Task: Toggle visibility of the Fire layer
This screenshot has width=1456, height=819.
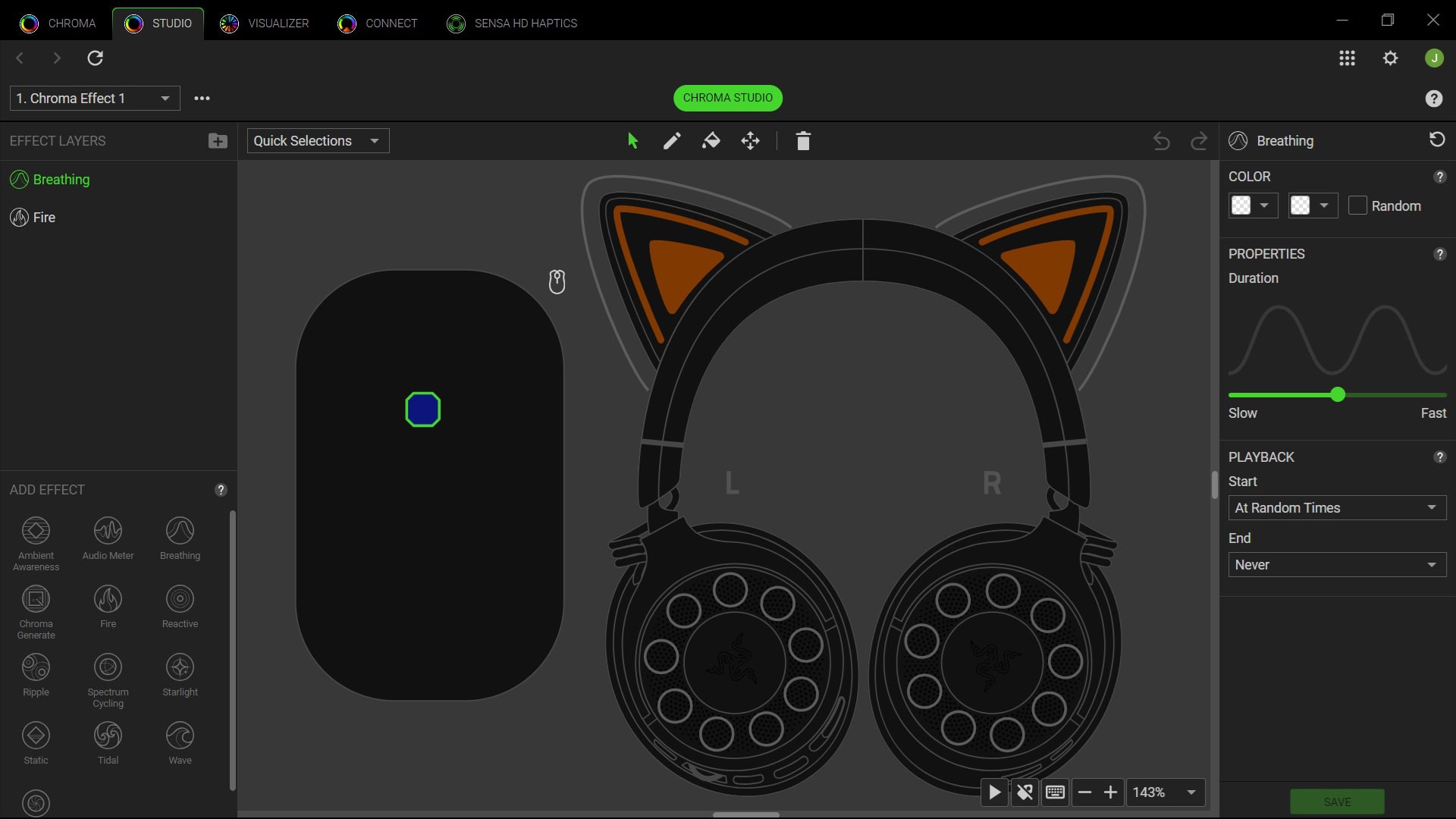Action: coord(17,218)
